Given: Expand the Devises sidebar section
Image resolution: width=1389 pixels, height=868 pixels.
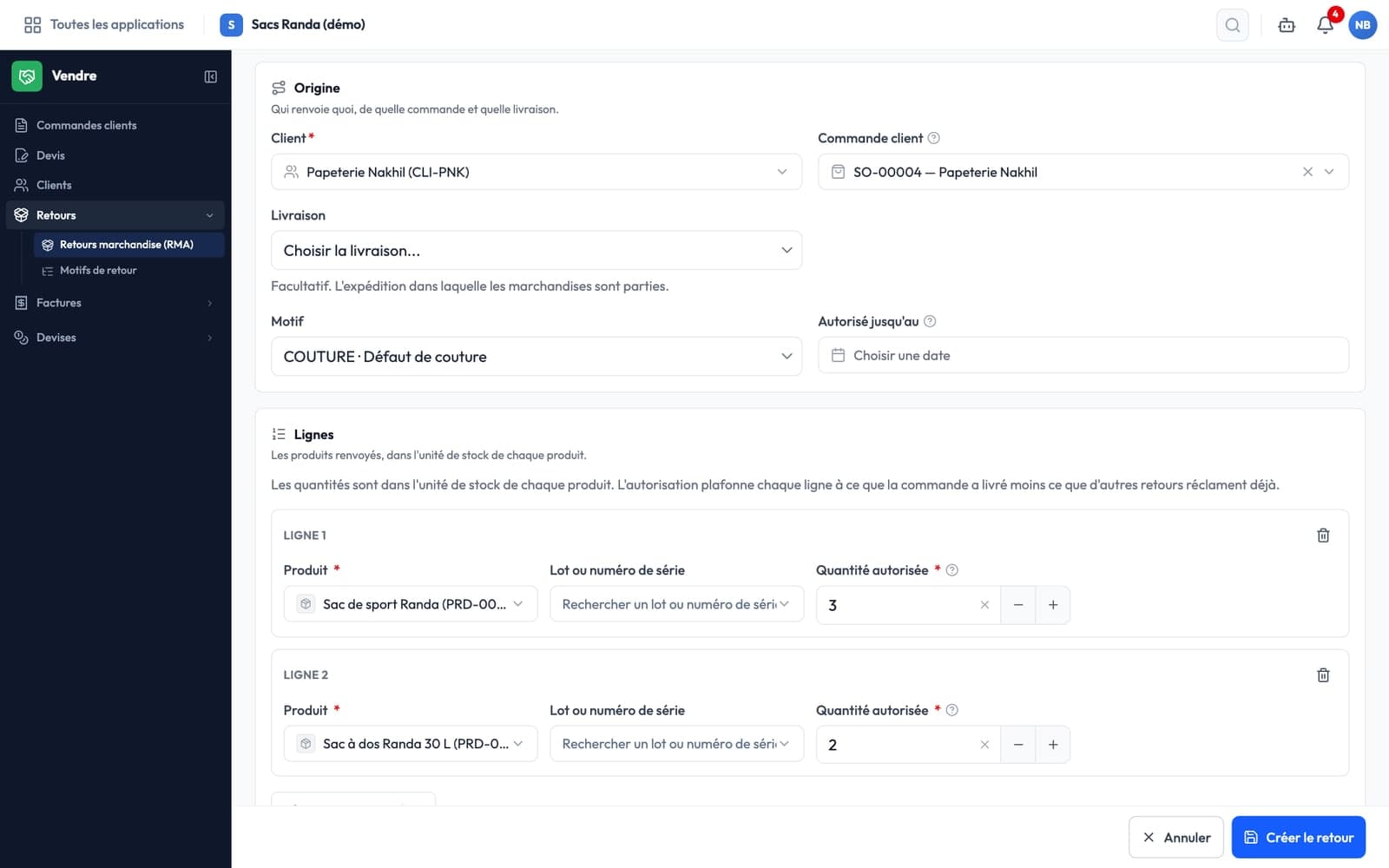Looking at the screenshot, I should [x=115, y=338].
